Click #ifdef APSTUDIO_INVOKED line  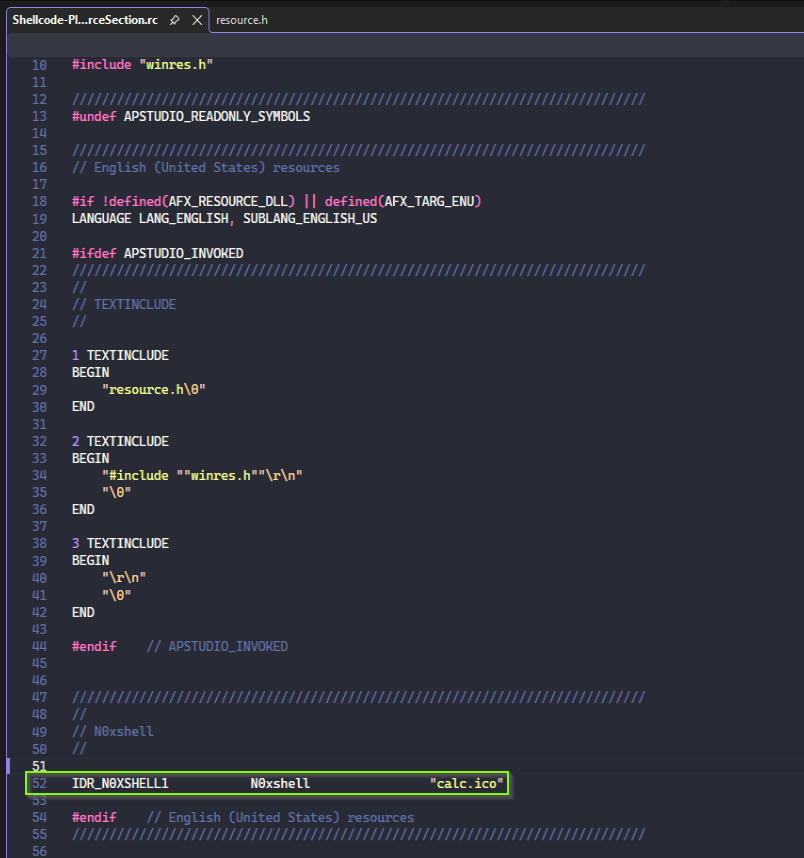(158, 253)
